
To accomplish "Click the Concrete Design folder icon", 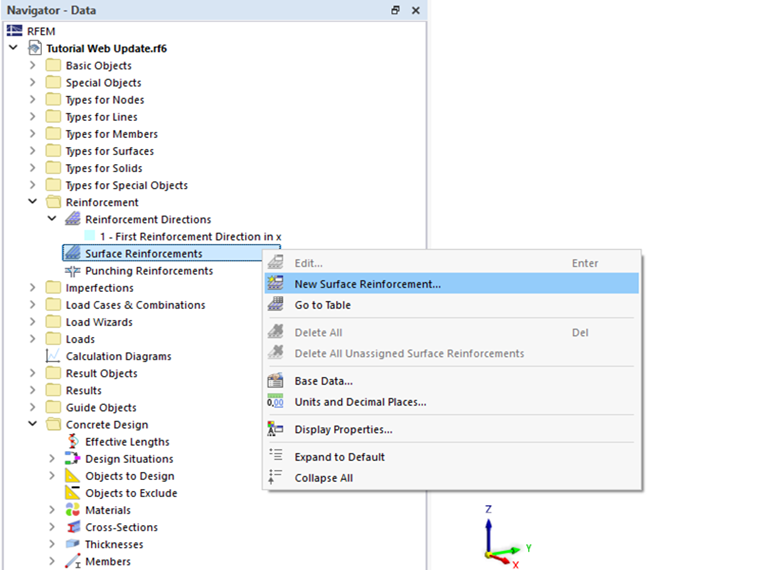I will click(53, 425).
